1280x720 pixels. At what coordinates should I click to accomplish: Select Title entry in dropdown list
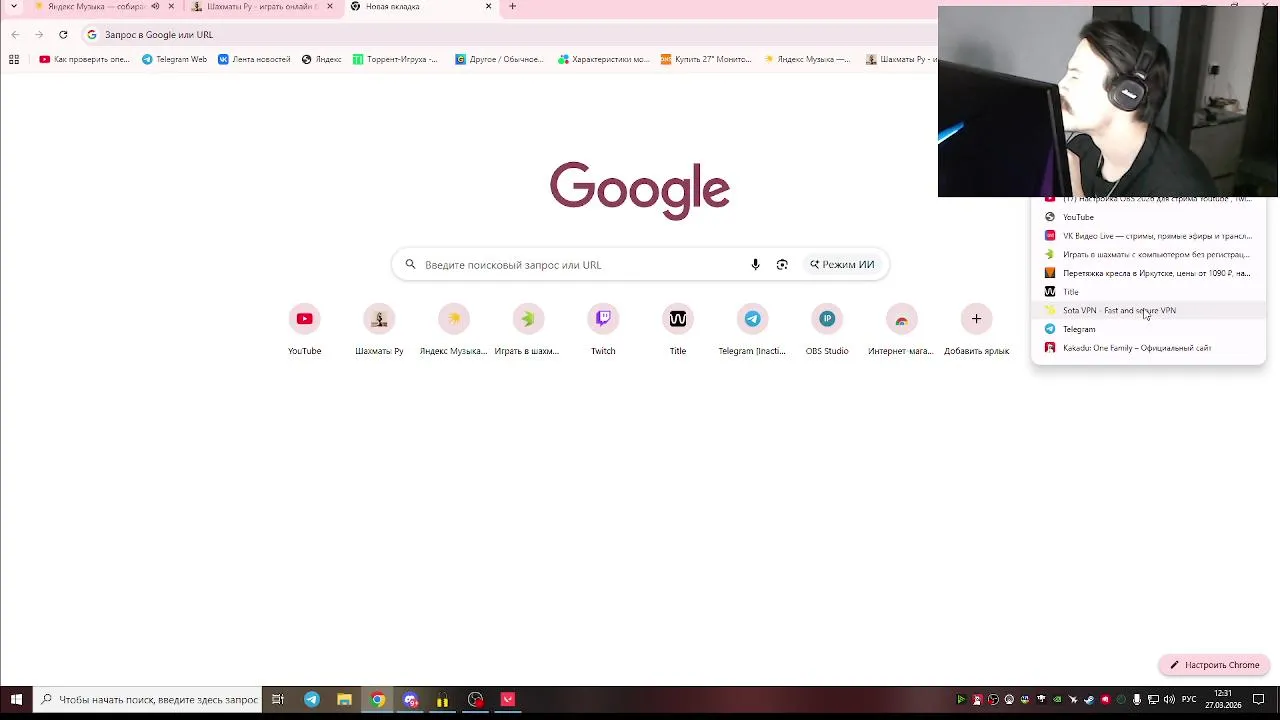1149,292
